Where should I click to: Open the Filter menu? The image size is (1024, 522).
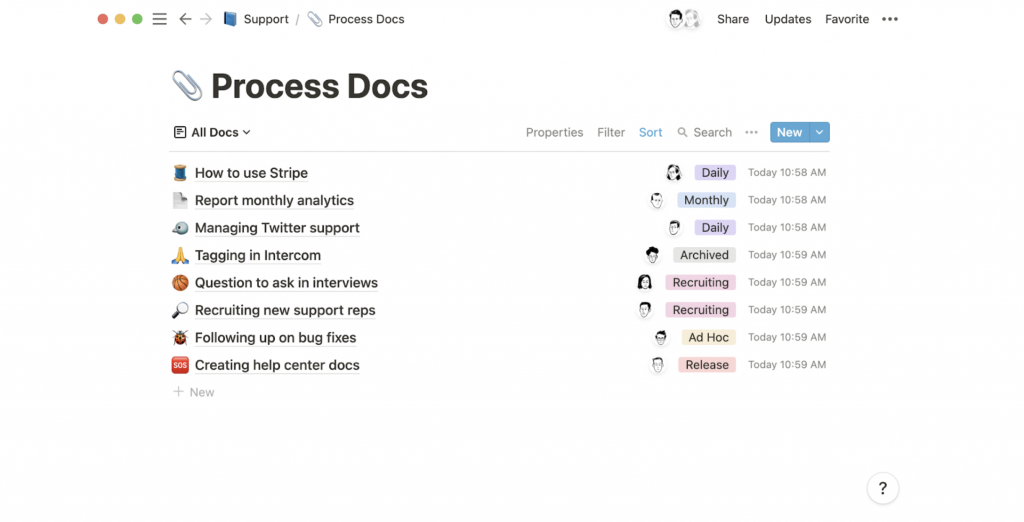(611, 132)
